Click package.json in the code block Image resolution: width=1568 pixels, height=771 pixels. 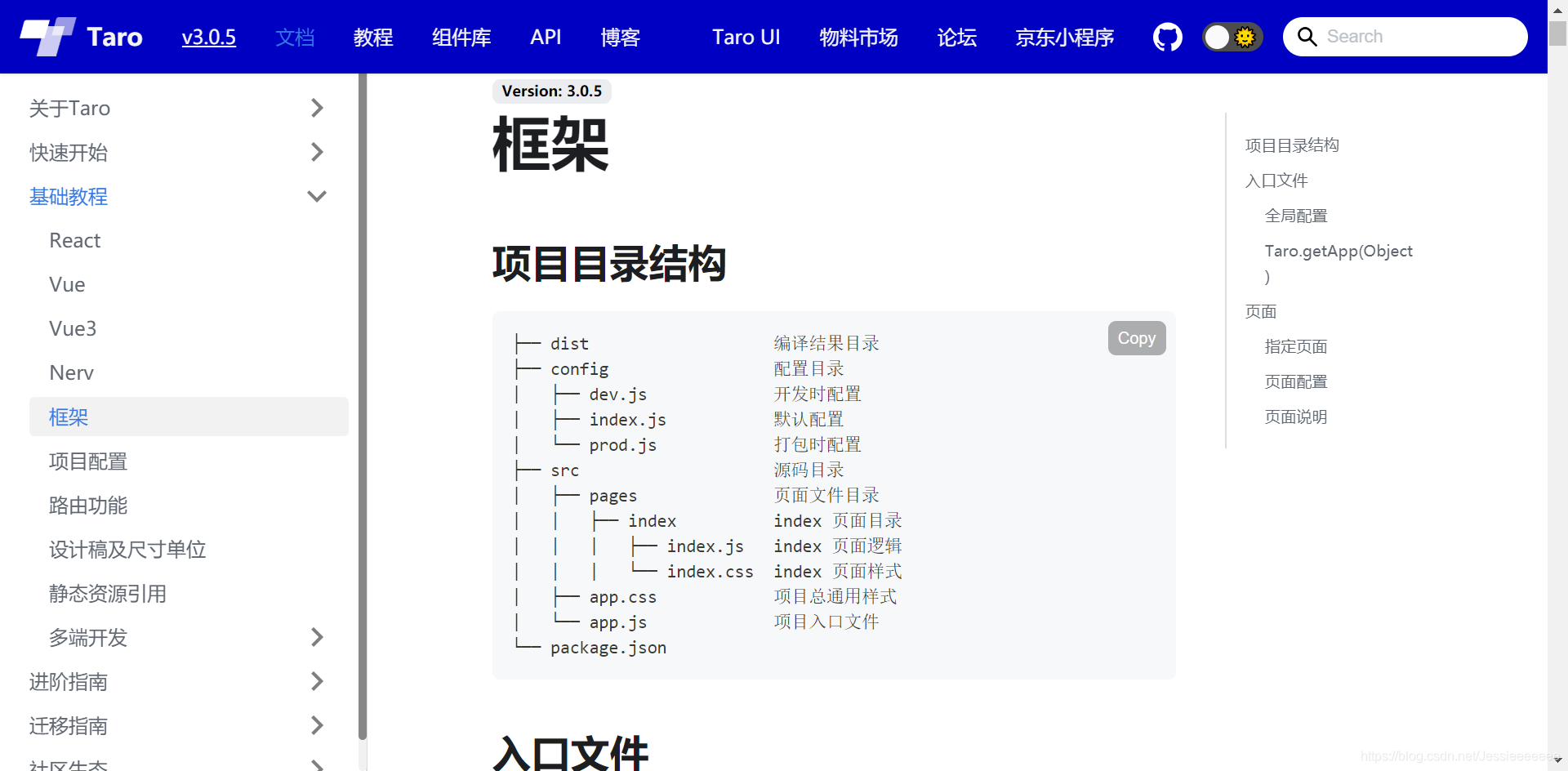608,648
